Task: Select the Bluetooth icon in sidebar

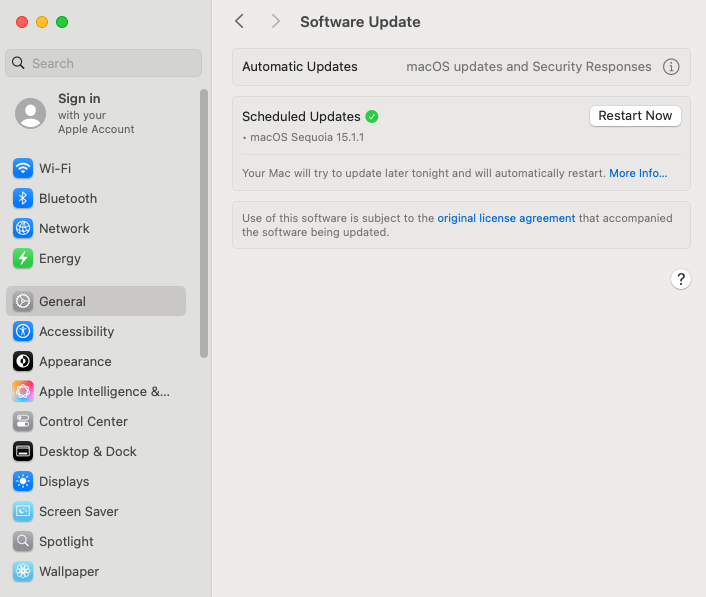Action: (x=23, y=199)
